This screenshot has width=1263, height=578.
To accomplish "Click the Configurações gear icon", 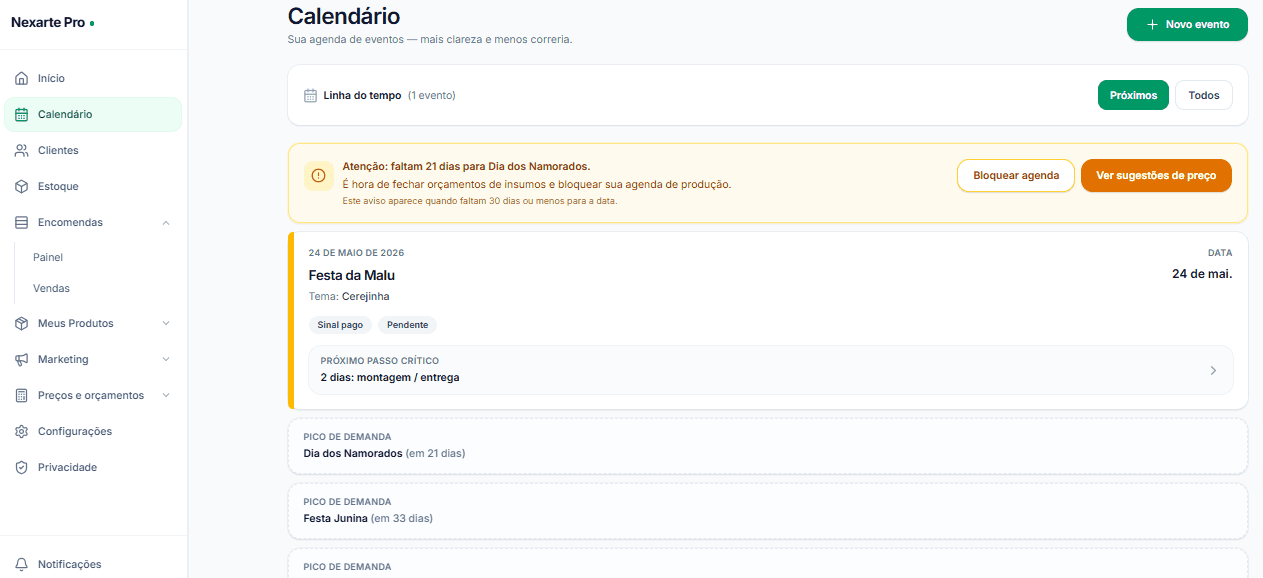I will [21, 431].
